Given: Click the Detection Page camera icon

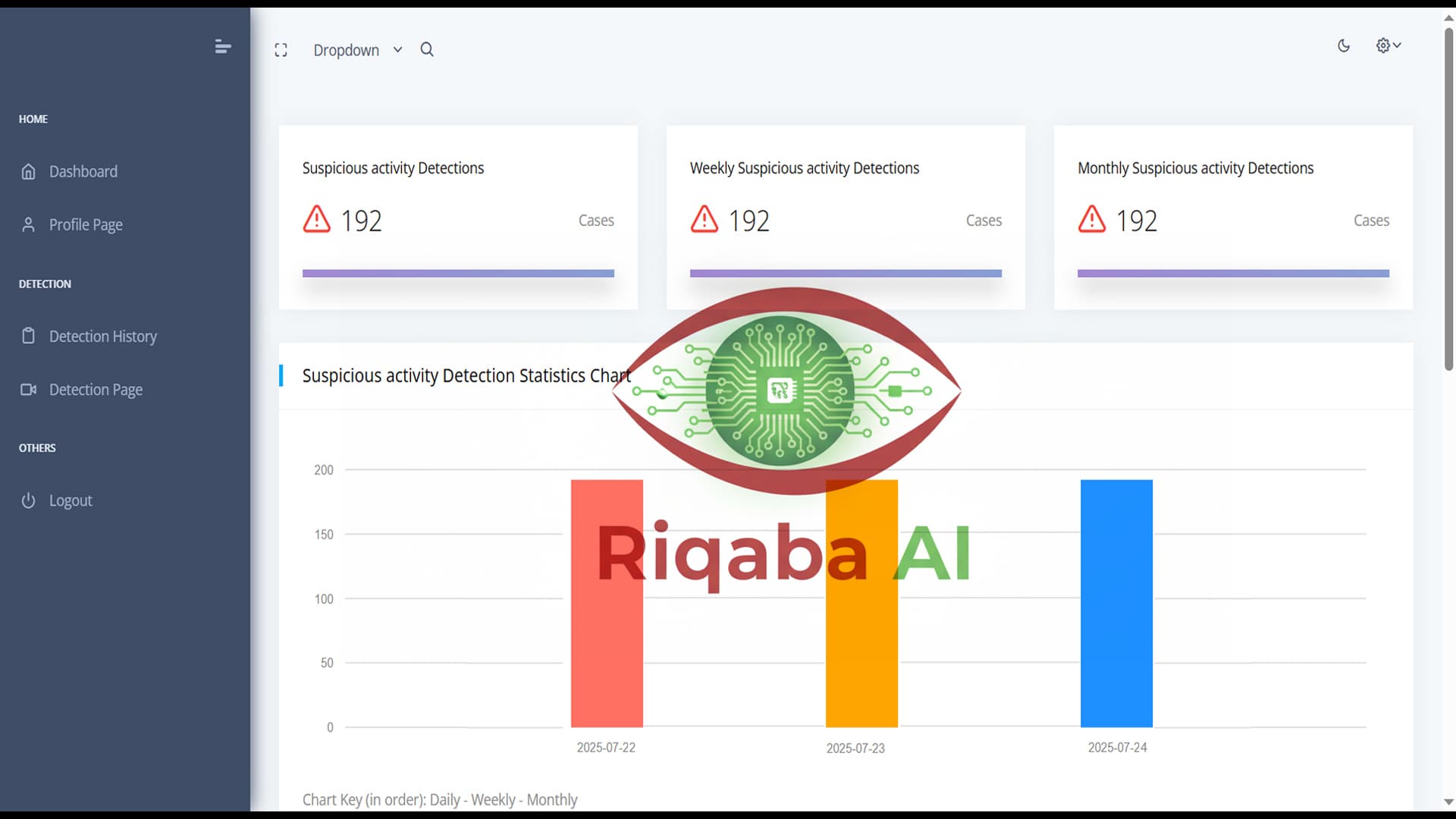Looking at the screenshot, I should [x=28, y=389].
